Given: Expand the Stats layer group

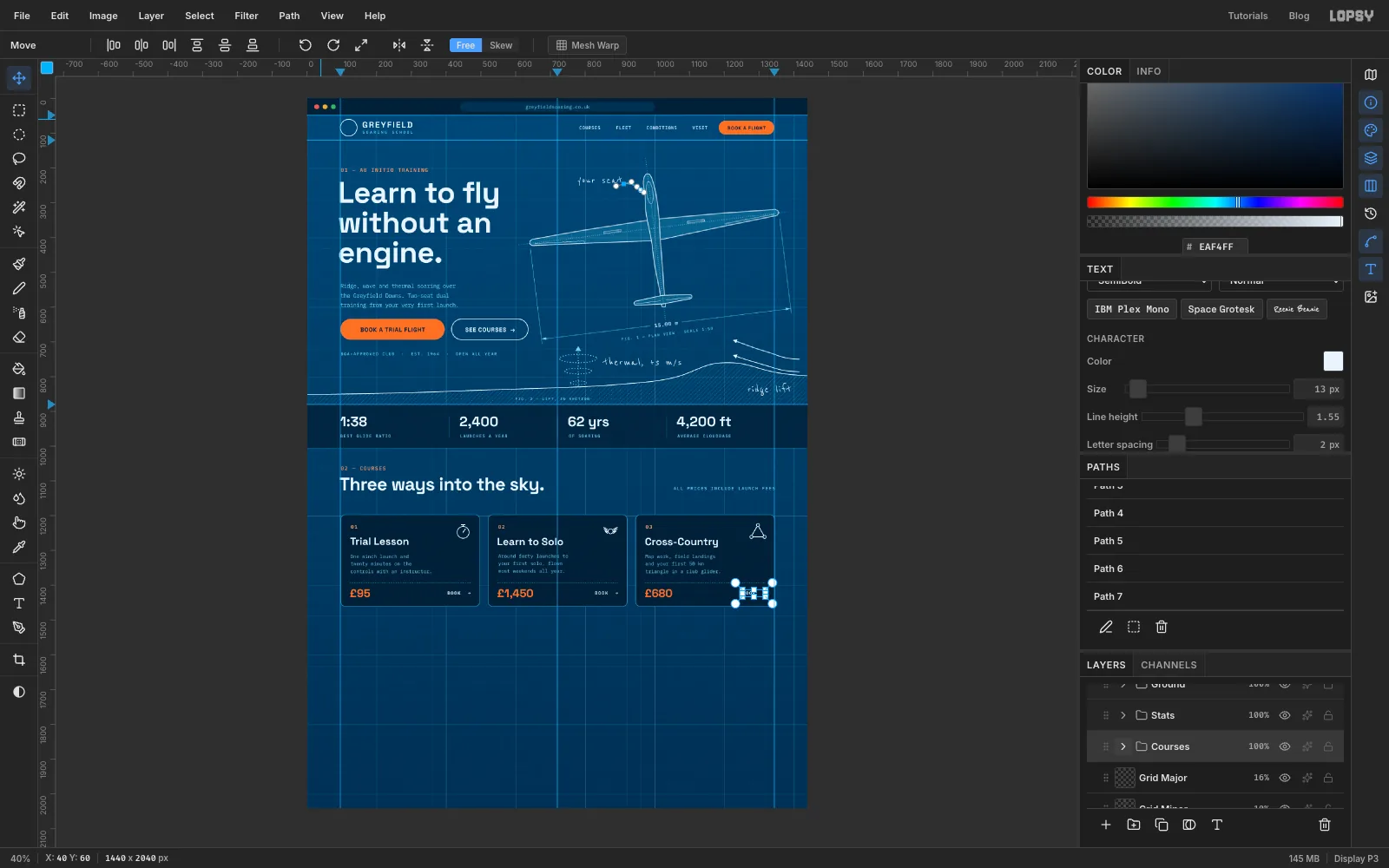Looking at the screenshot, I should tap(1123, 715).
